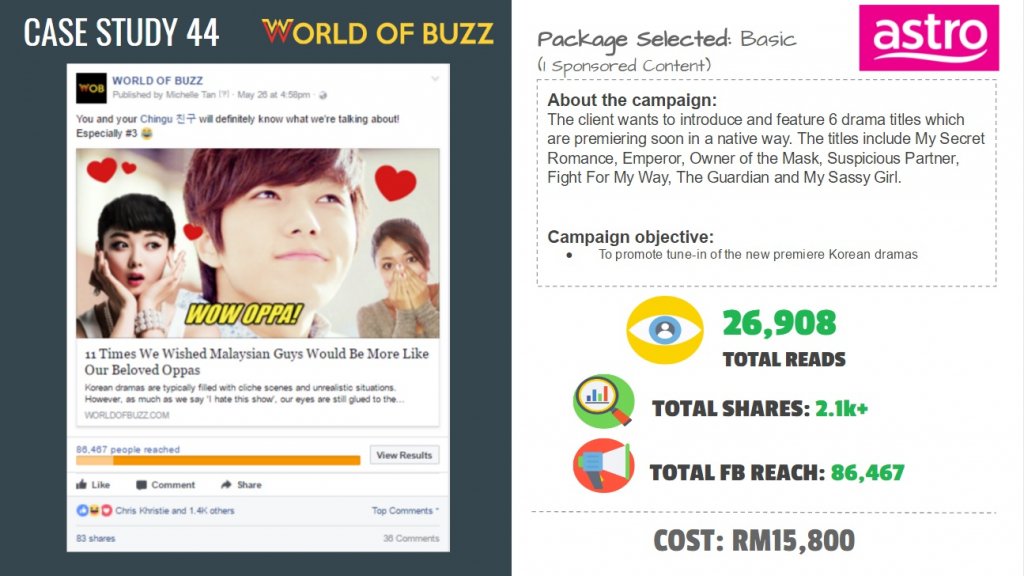1024x576 pixels.
Task: Open the article headline about Oppas
Action: 257,362
